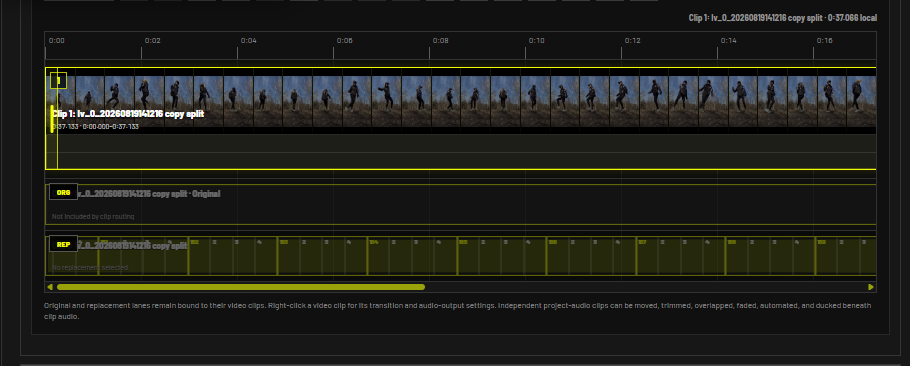This screenshot has width=910, height=366.
Task: Click the timeline scrollbar left arrow
Action: tap(50, 287)
